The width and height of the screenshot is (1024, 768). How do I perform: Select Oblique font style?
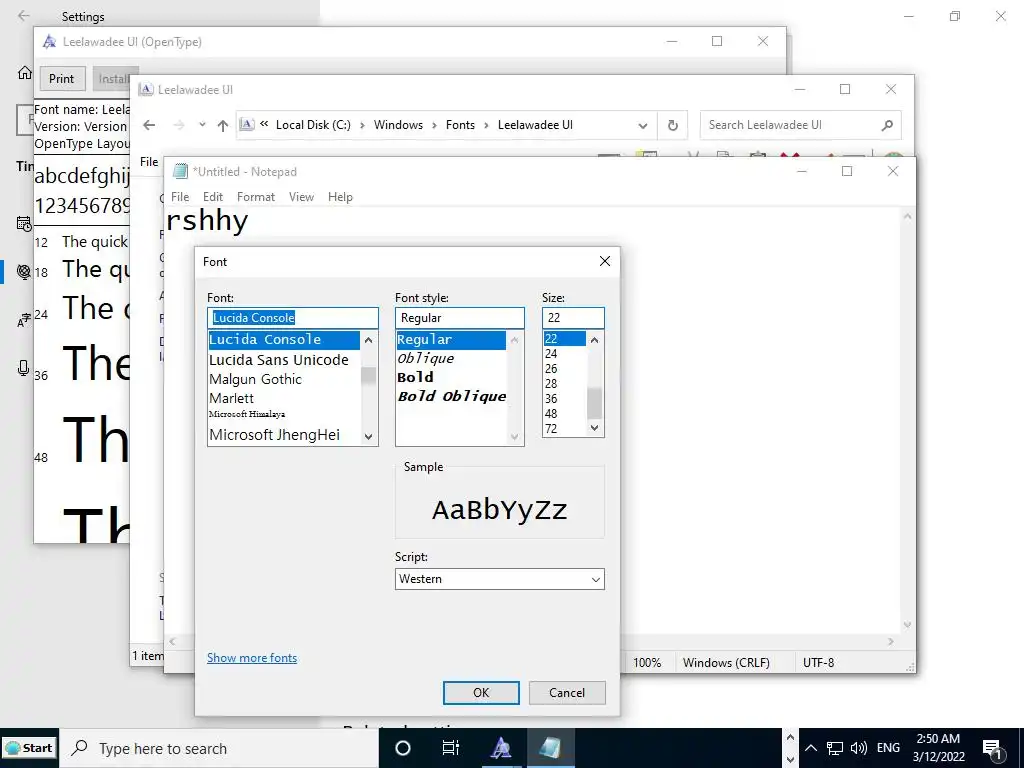(x=425, y=359)
